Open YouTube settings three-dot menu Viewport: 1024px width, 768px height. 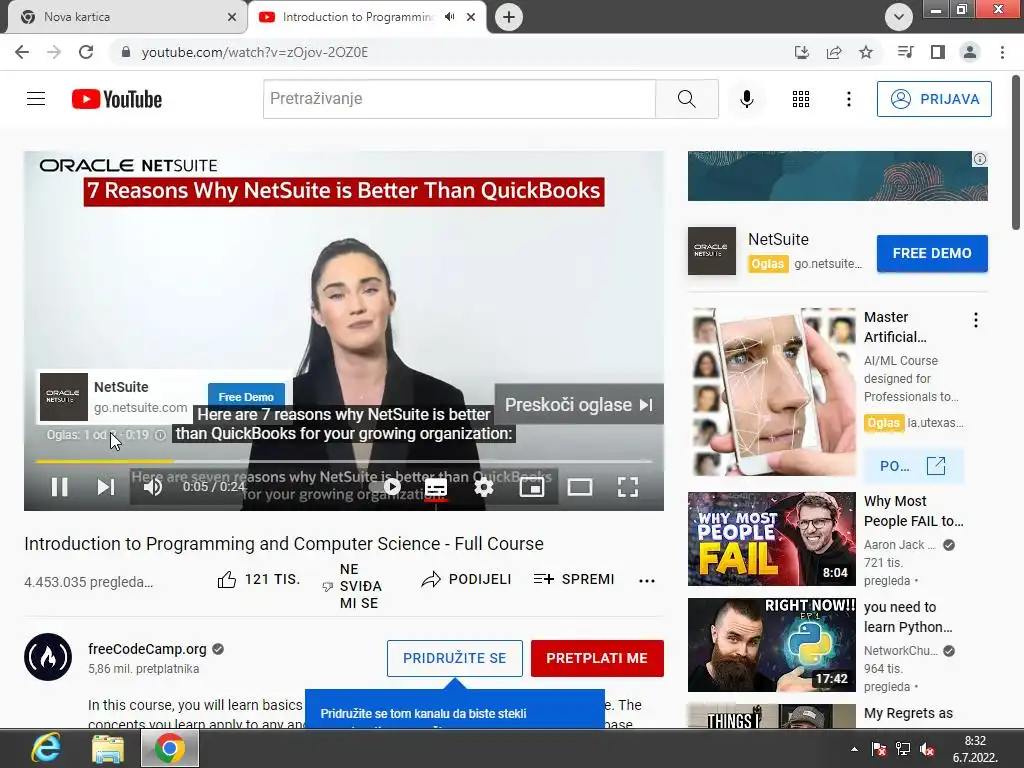point(848,99)
